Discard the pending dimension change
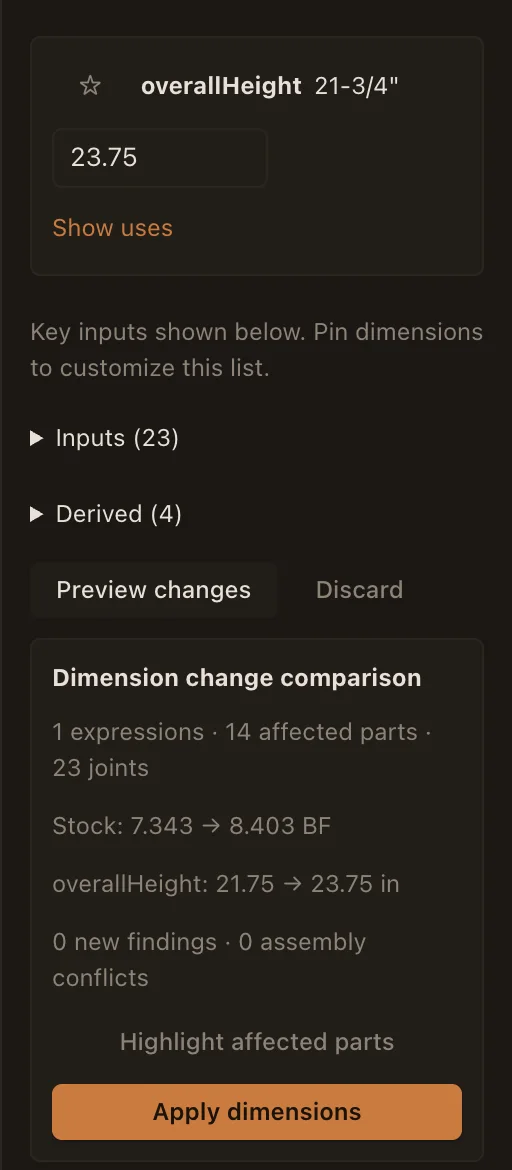Screen dimensions: 512x1170 (359, 589)
